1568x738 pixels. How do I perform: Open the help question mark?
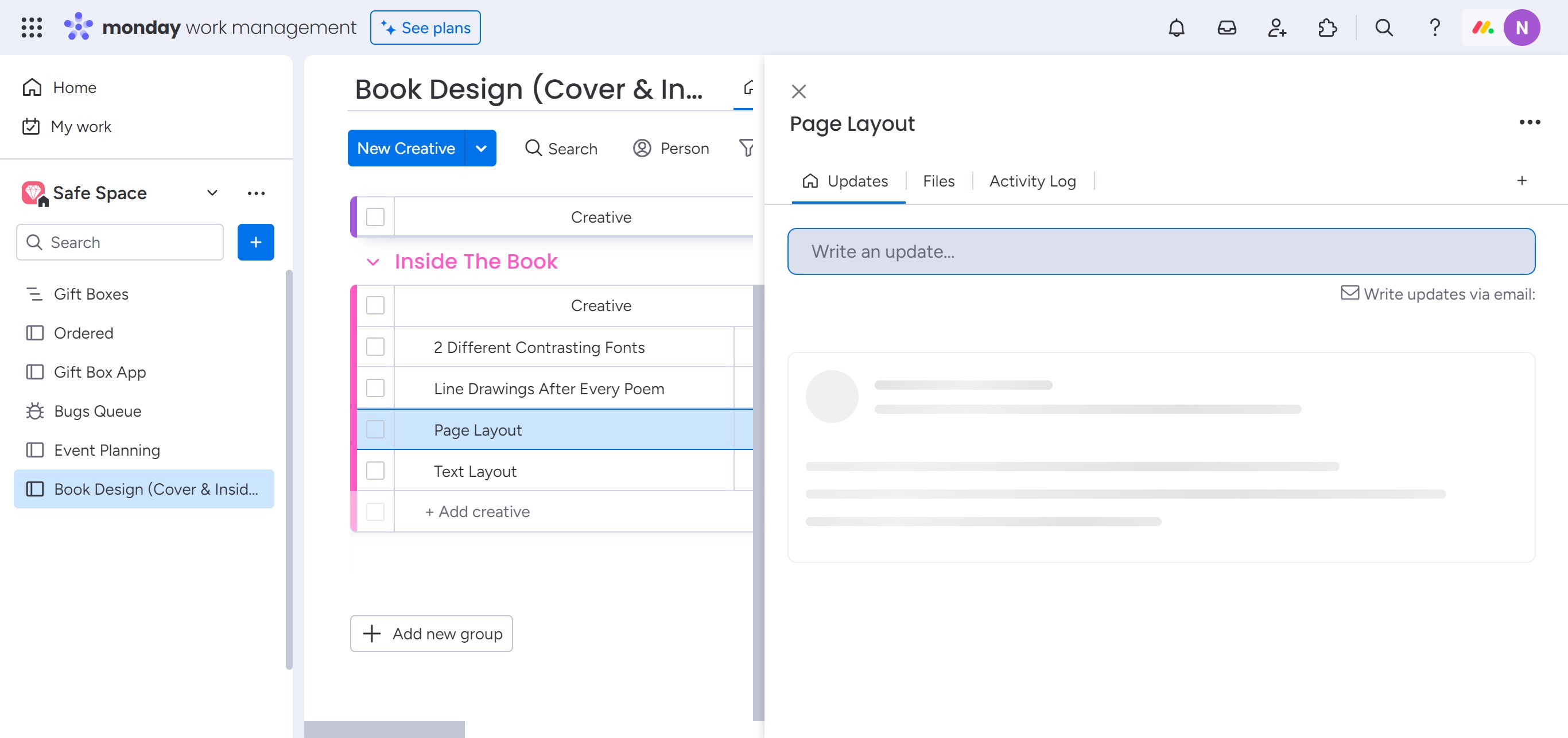point(1435,28)
